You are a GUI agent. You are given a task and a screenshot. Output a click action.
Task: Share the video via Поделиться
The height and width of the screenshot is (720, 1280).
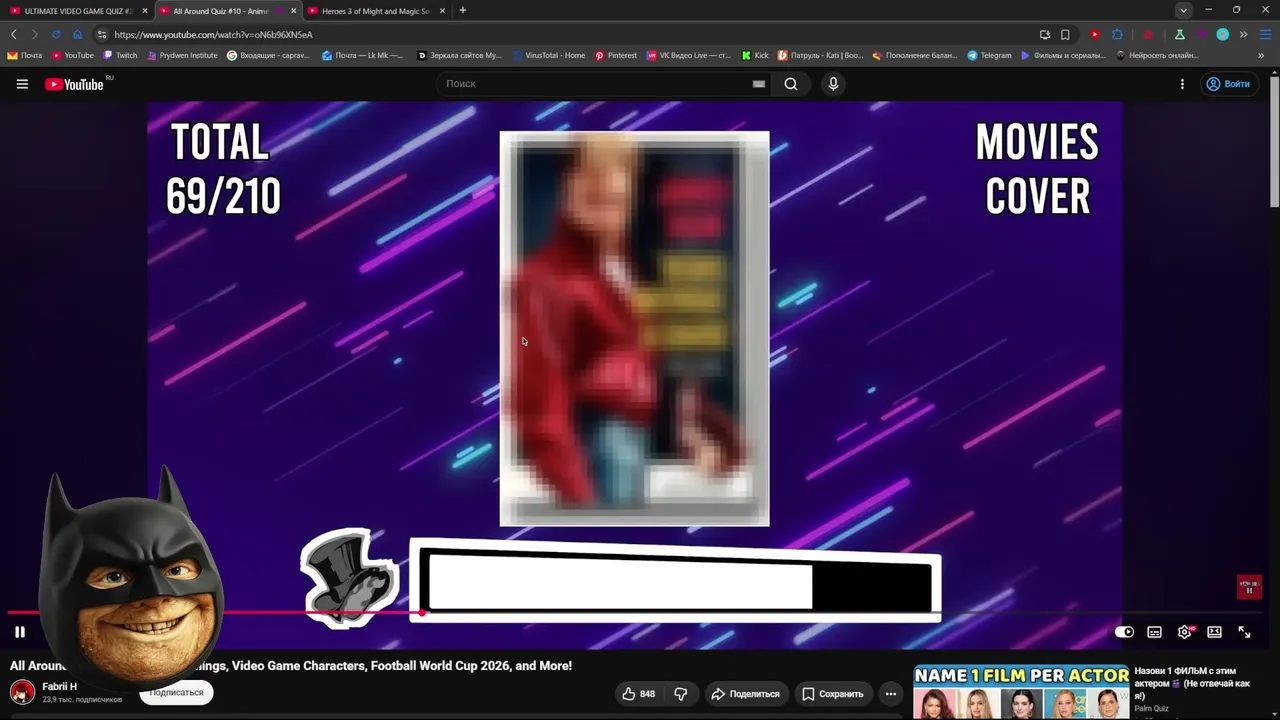(745, 694)
